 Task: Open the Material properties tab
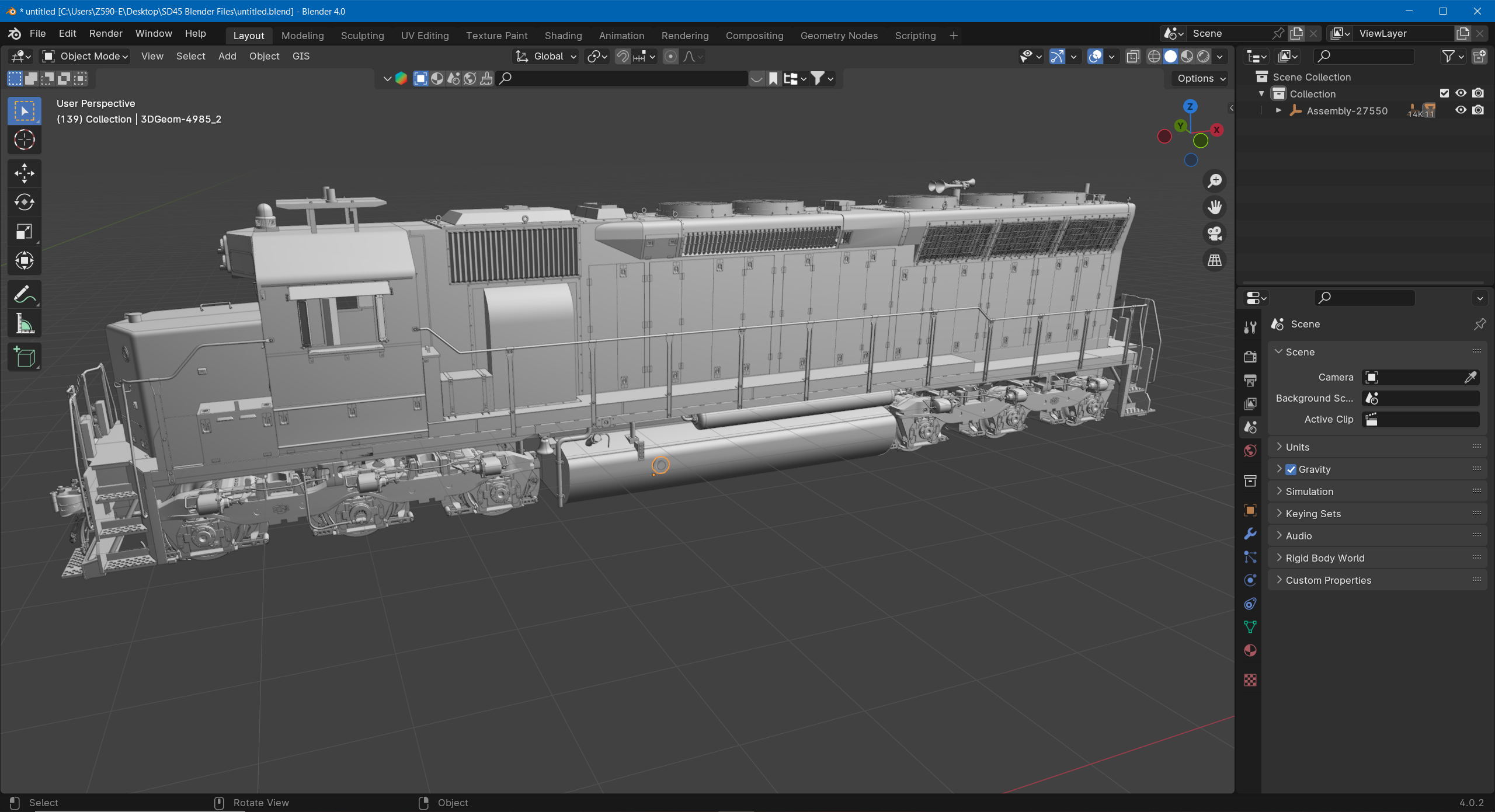pyautogui.click(x=1250, y=650)
